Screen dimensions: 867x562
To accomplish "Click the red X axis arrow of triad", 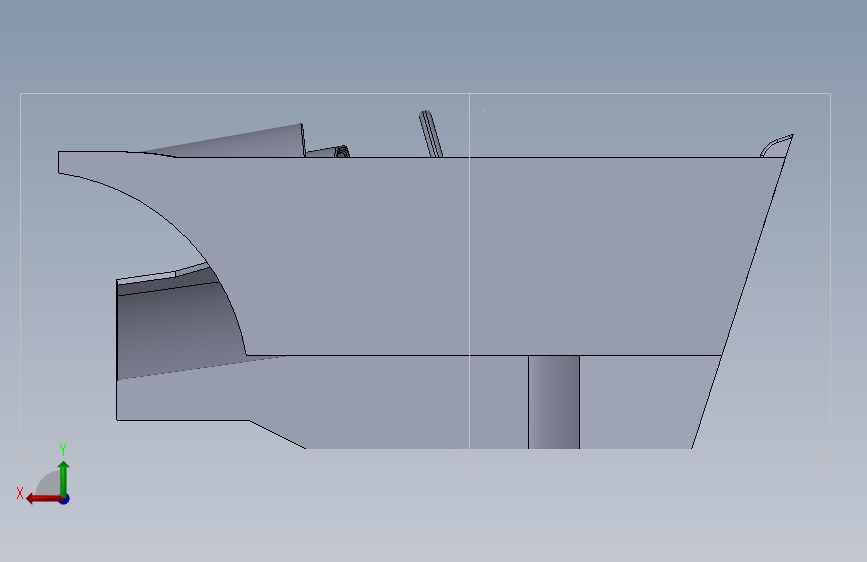I will tap(43, 499).
